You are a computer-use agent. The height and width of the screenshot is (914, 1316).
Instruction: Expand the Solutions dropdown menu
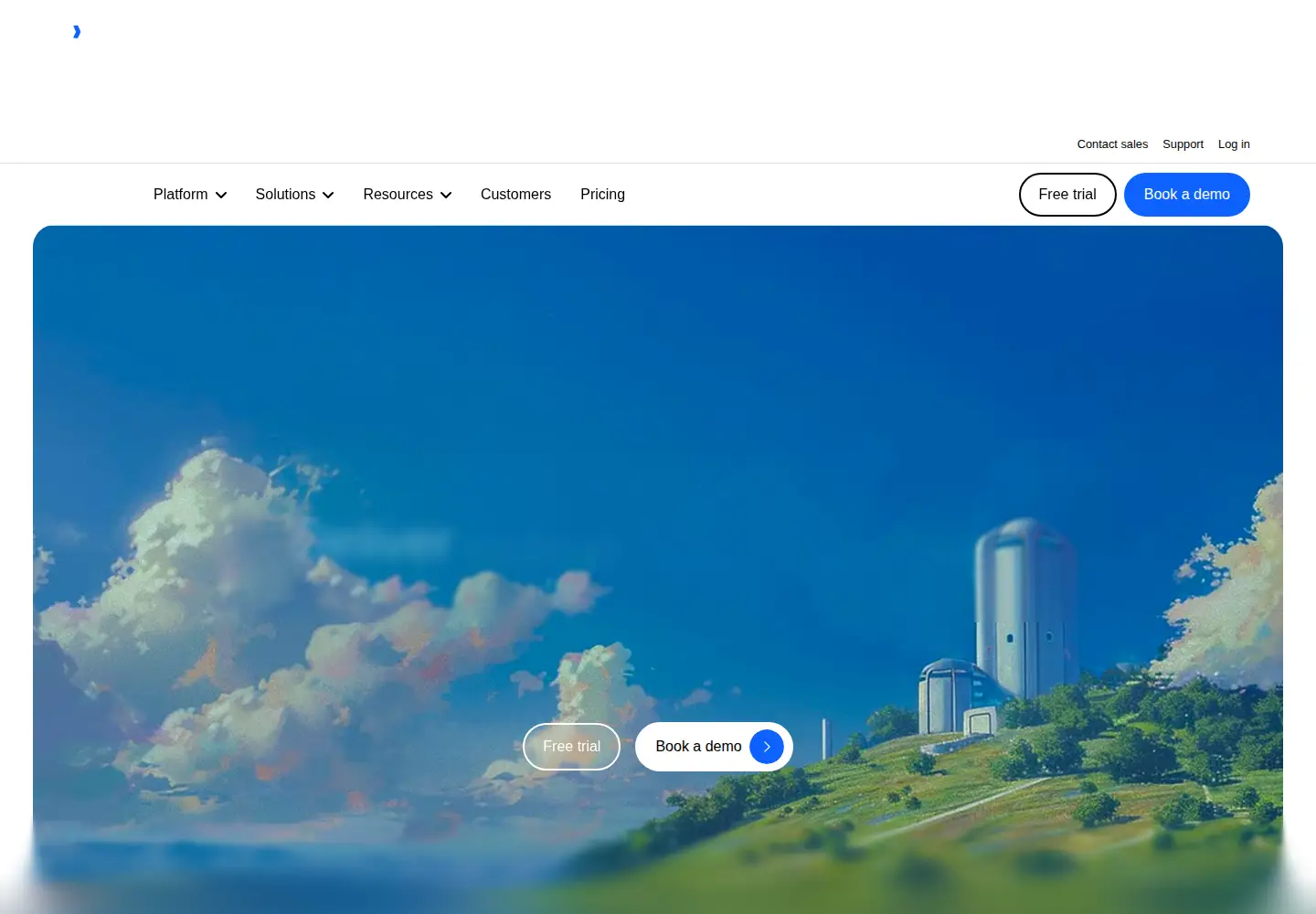pos(294,195)
